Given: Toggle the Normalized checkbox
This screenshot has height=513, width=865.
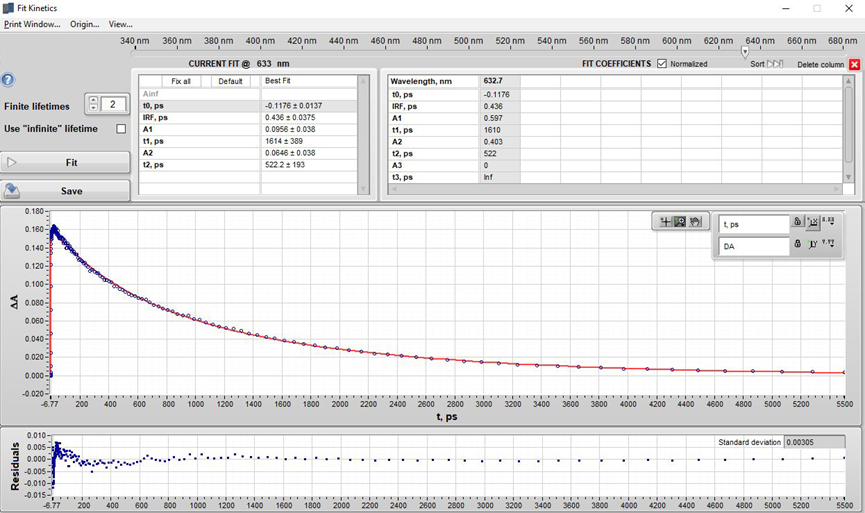Looking at the screenshot, I should (x=662, y=63).
